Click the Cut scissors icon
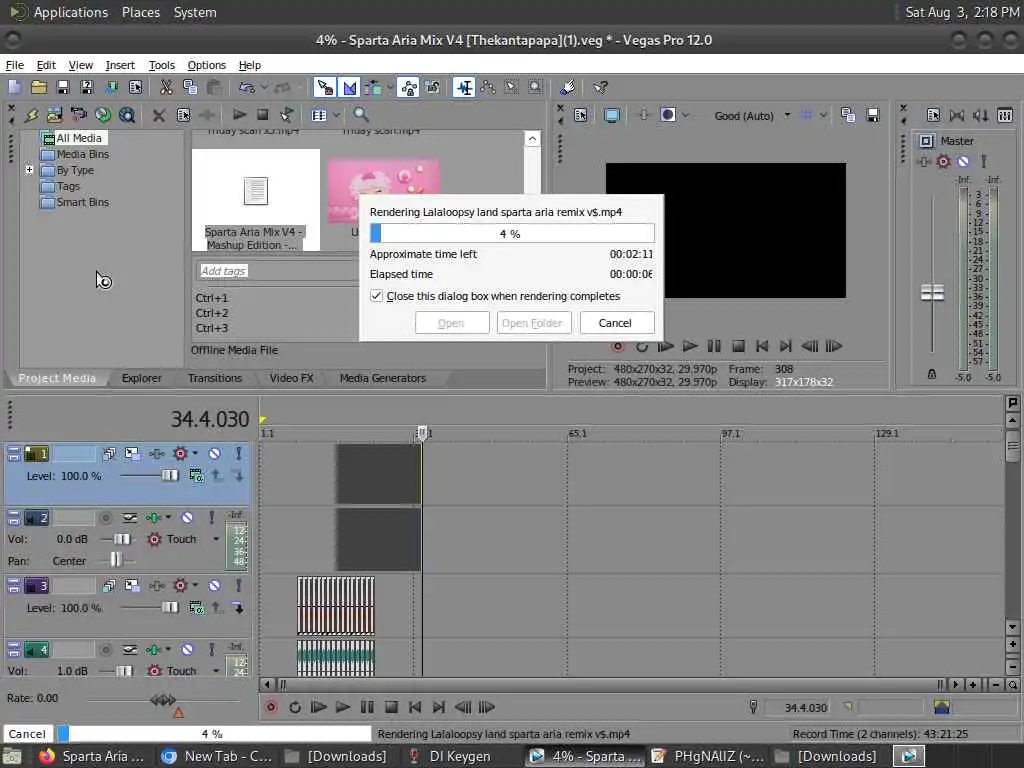1024x768 pixels. 167,87
